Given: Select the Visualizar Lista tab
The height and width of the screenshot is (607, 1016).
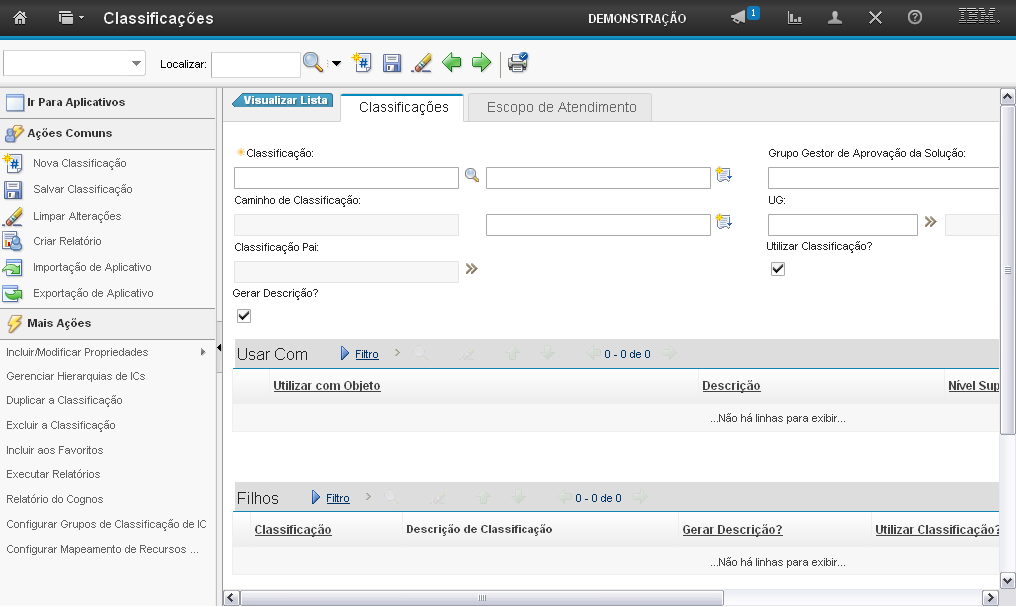Looking at the screenshot, I should coord(285,100).
